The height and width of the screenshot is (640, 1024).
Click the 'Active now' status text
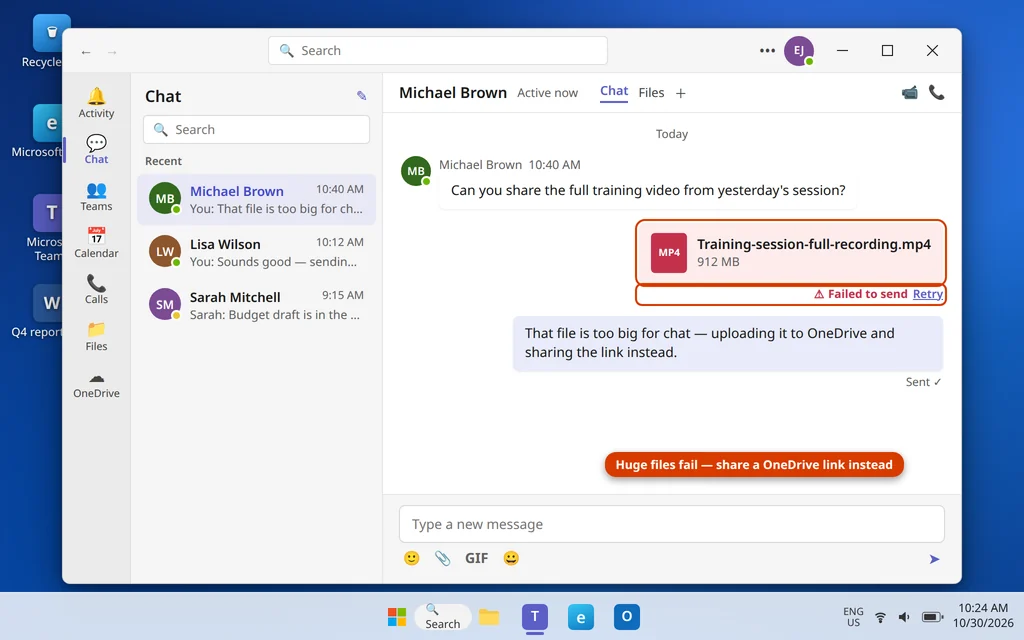(x=547, y=93)
